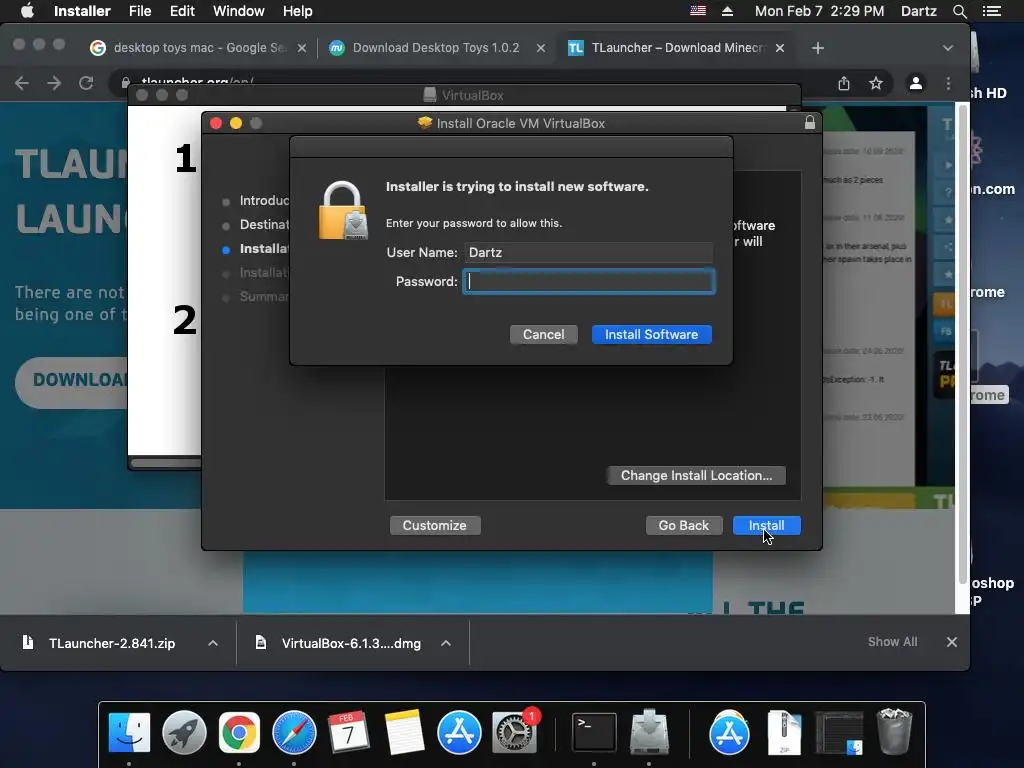The image size is (1024, 768).
Task: Open Safari from the Dock
Action: tap(294, 732)
